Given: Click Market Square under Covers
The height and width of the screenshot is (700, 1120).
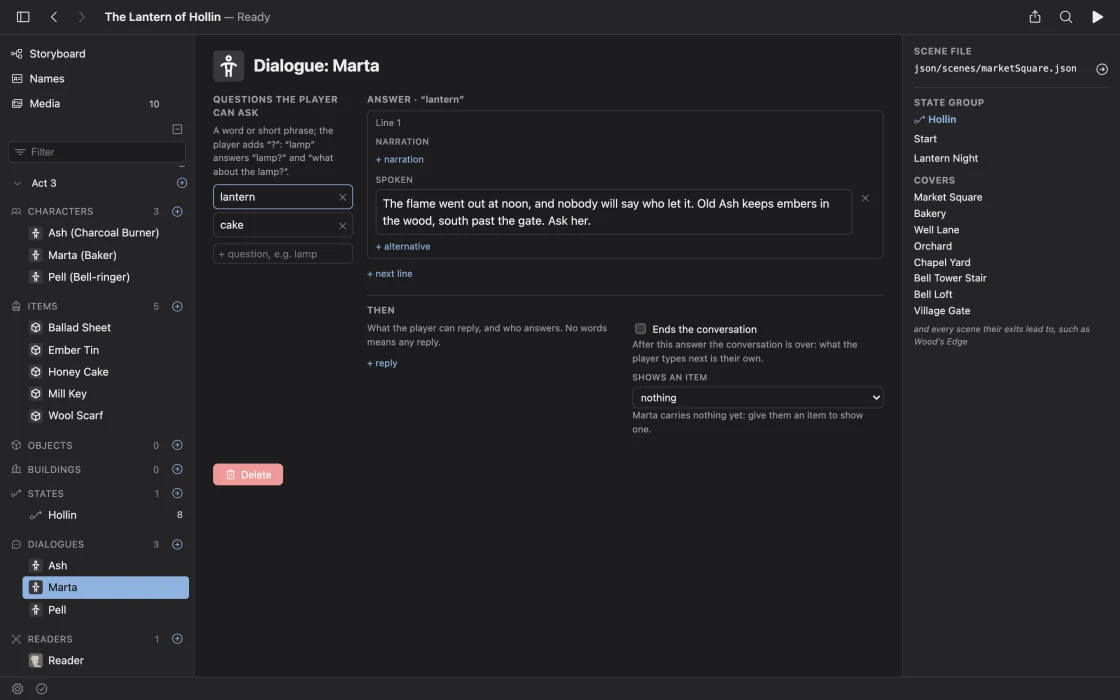Looking at the screenshot, I should point(948,197).
